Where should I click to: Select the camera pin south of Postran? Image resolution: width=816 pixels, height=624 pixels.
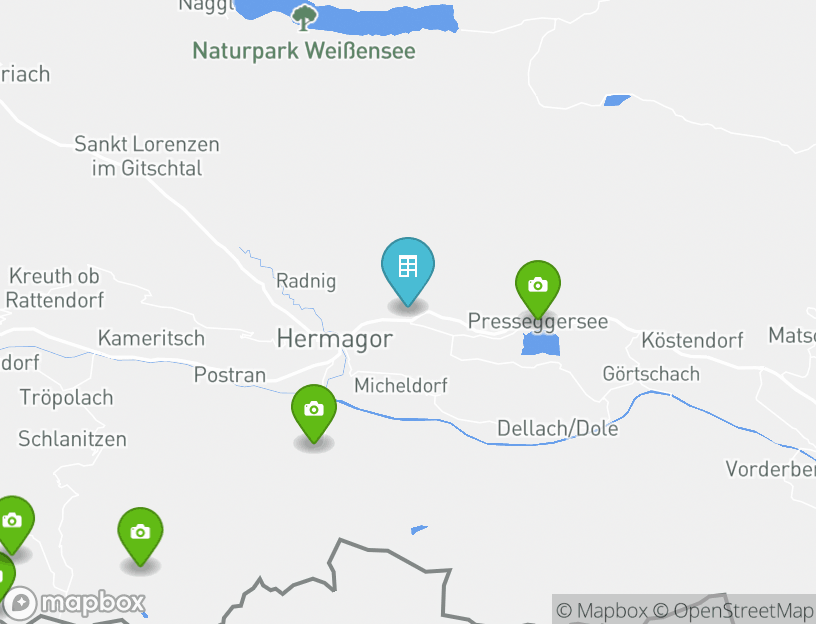[x=314, y=413]
